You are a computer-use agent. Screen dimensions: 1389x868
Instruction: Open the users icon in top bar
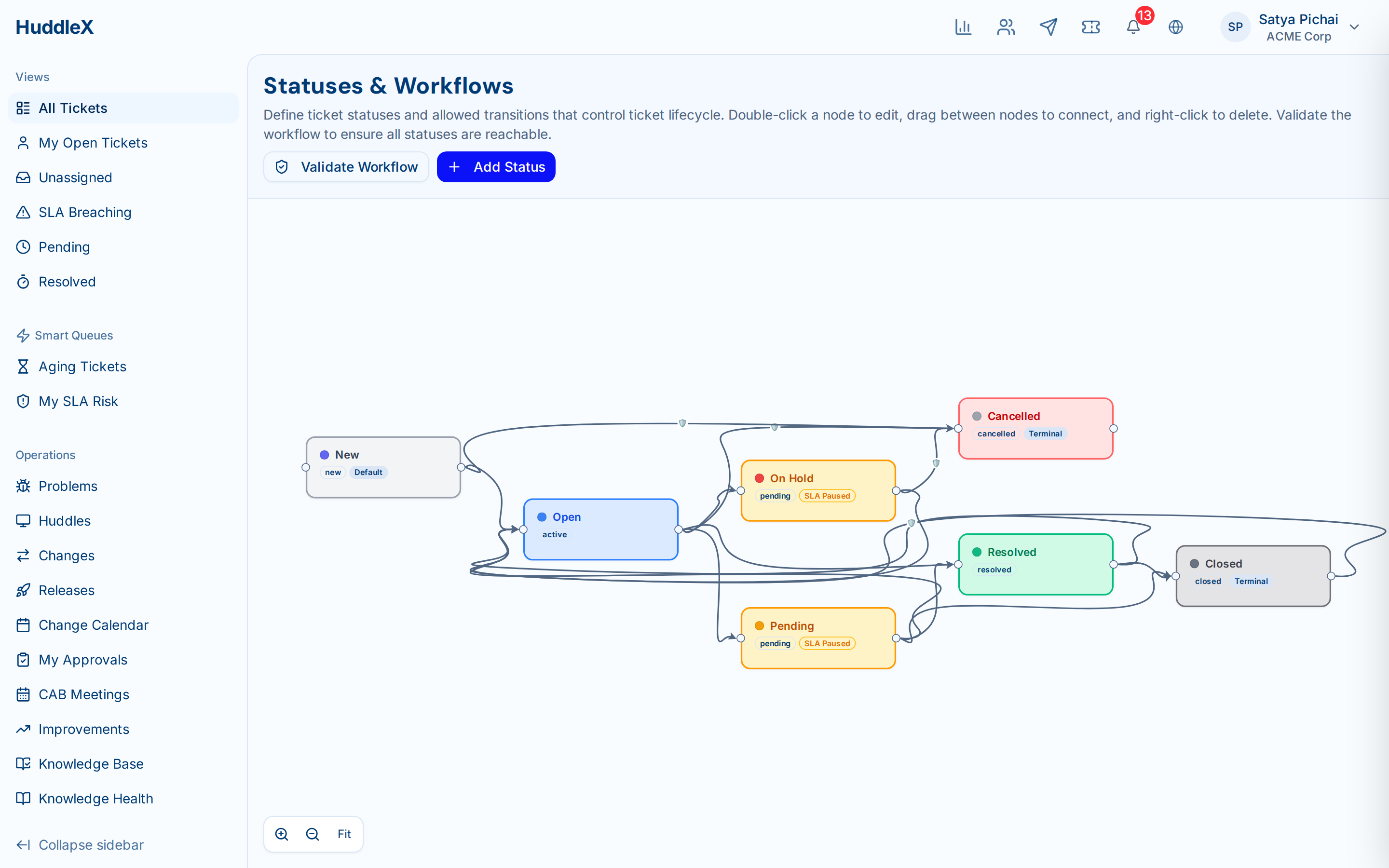pyautogui.click(x=1006, y=27)
